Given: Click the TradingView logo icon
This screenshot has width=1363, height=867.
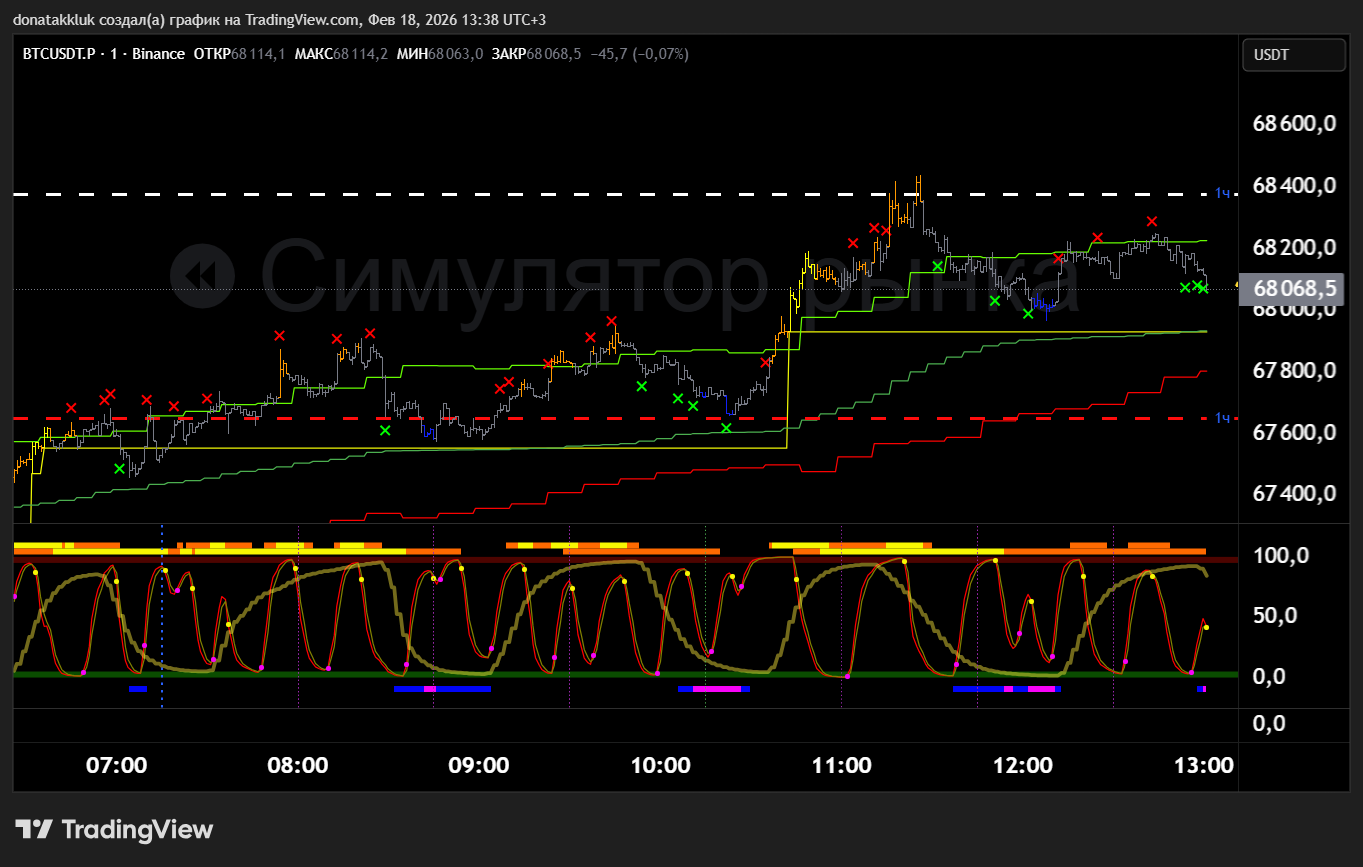Looking at the screenshot, I should tap(34, 829).
